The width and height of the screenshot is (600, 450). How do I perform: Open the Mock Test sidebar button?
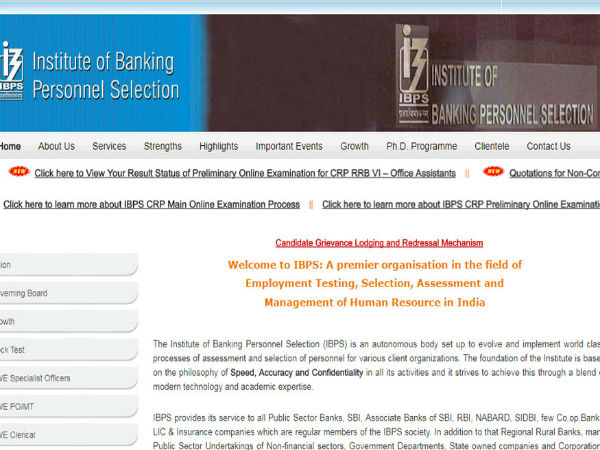(x=69, y=350)
